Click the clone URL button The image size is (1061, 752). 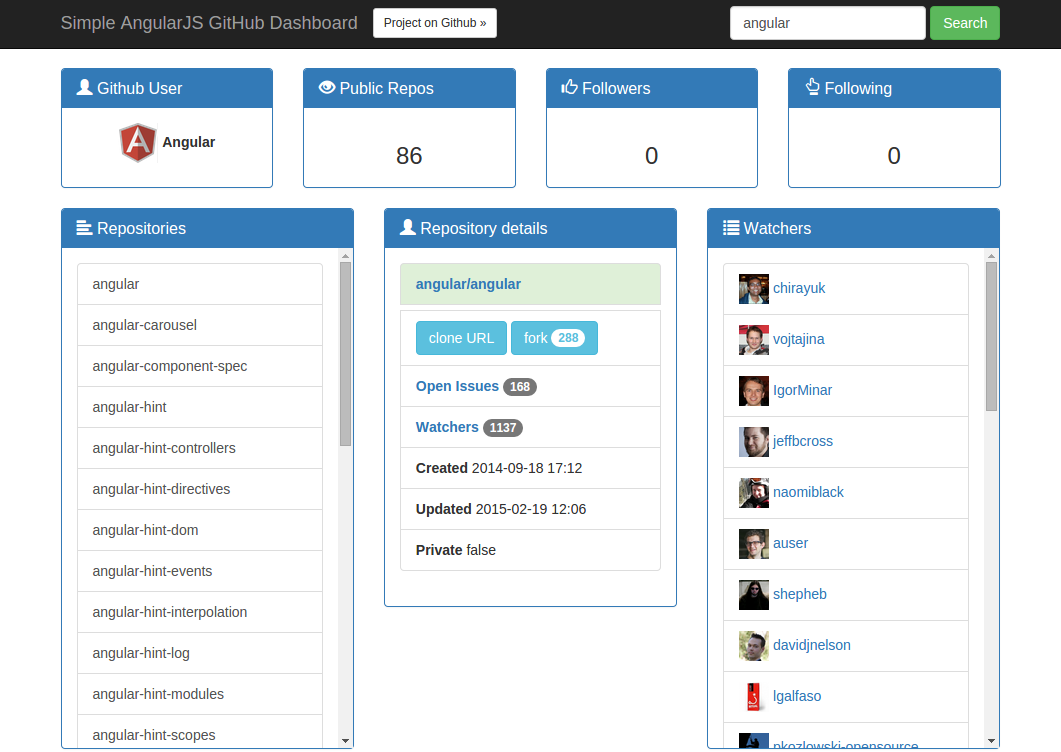[461, 338]
